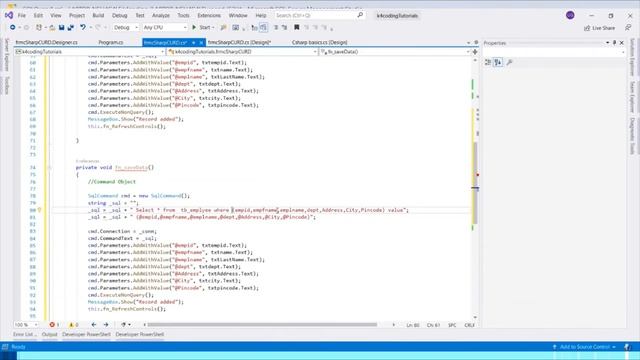The width and height of the screenshot is (640, 360).
Task: Switch to frmcSharpCURD.cs [Design] tab
Action: click(239, 42)
